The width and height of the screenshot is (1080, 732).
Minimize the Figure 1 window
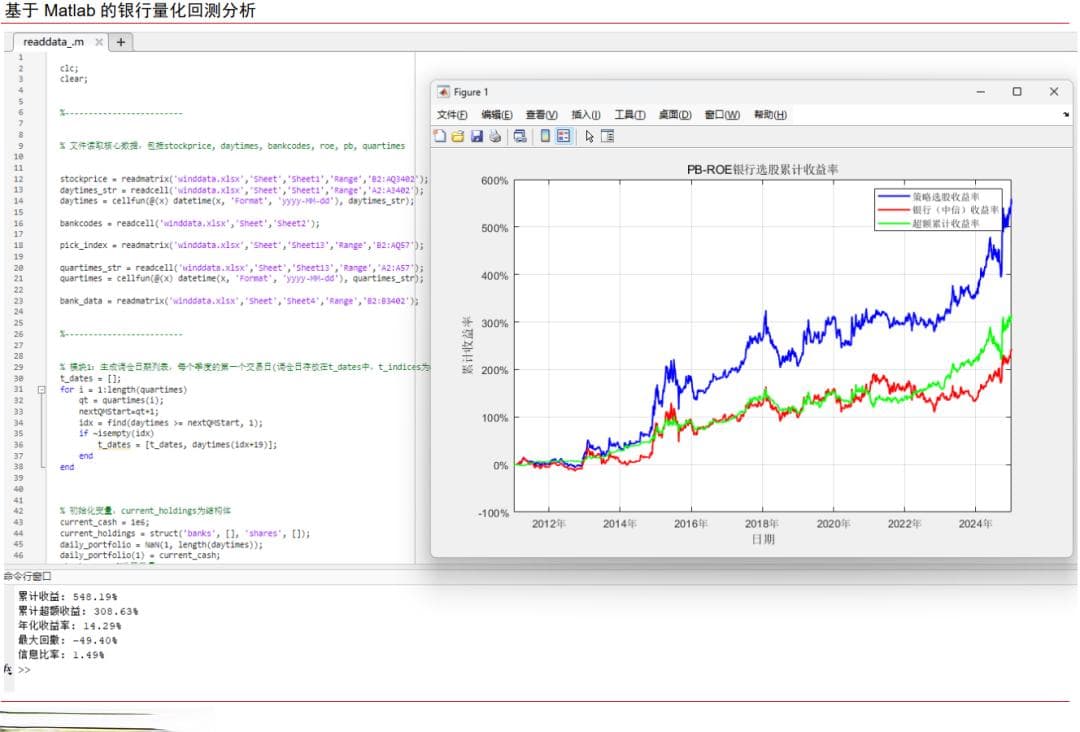[981, 92]
